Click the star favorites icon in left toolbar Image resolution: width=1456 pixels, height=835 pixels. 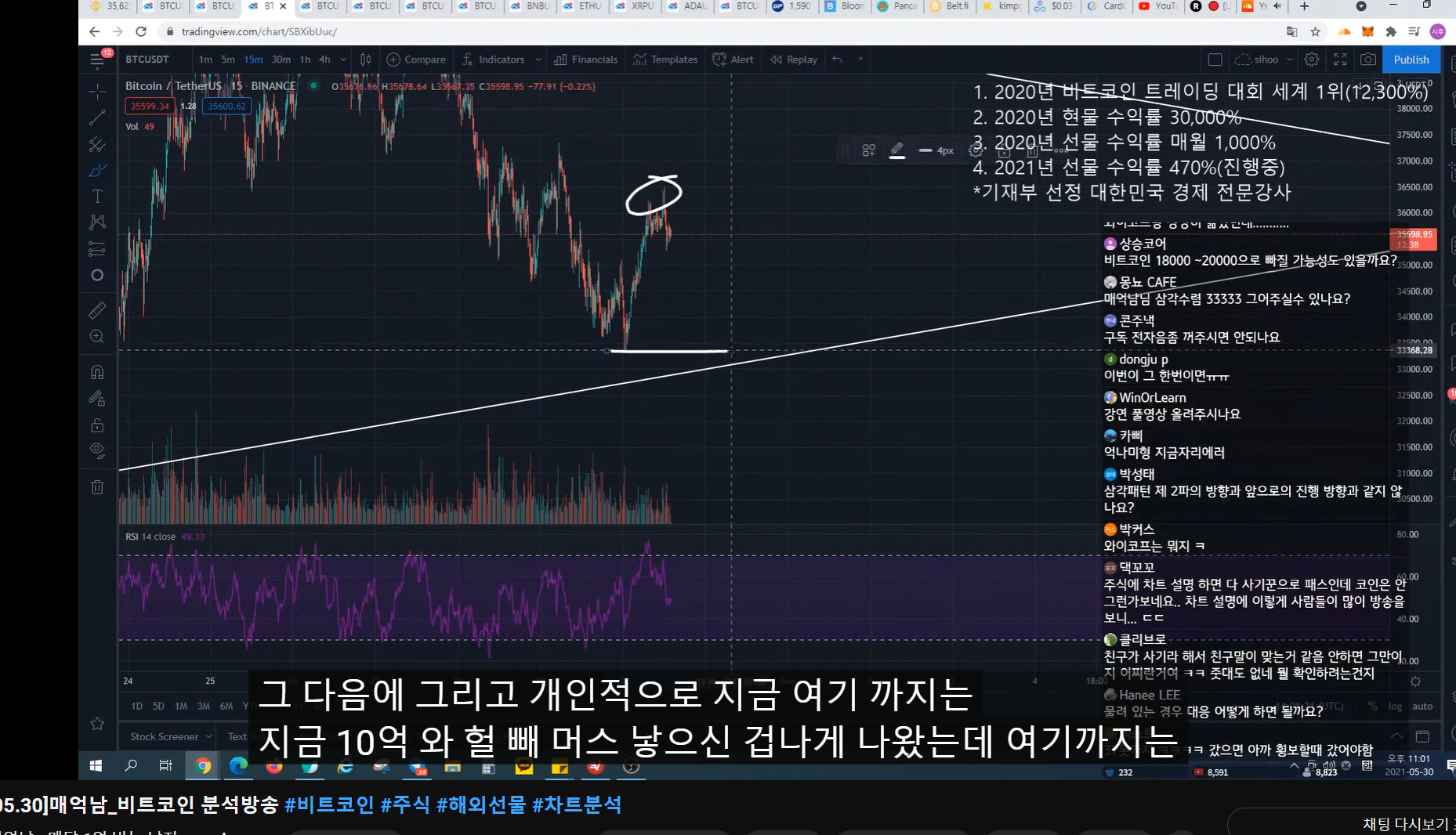coord(97,724)
